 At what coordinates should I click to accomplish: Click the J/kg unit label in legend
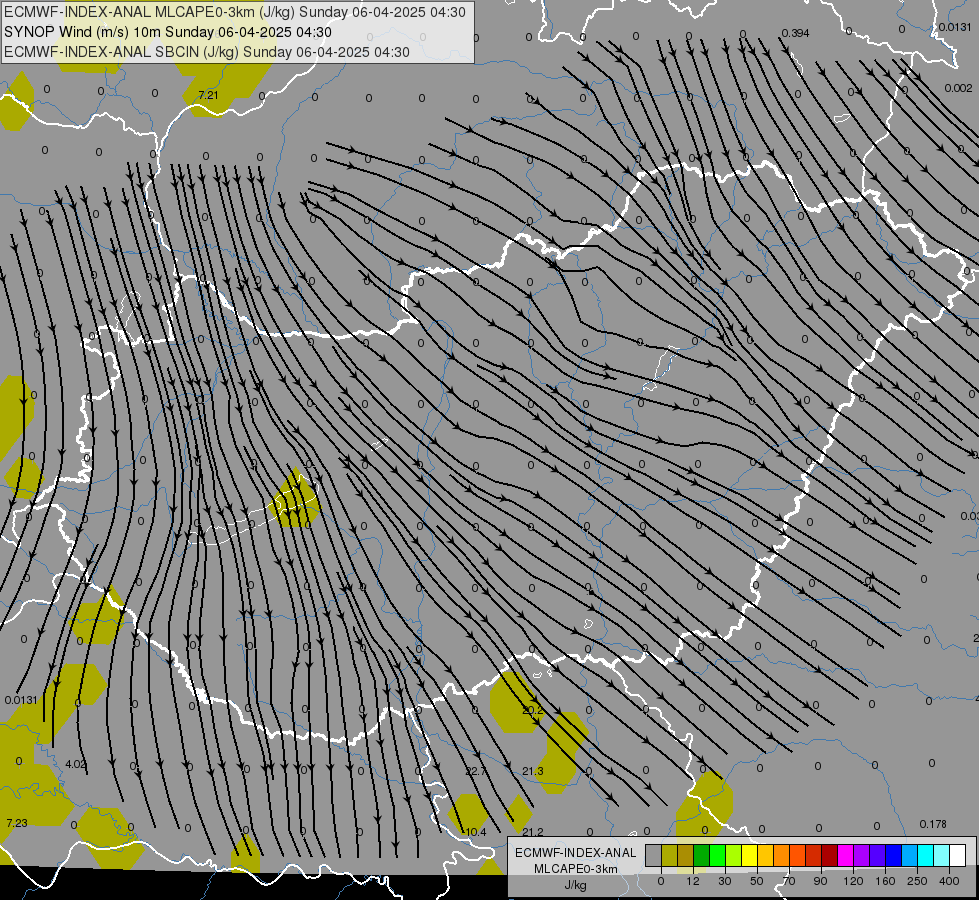tap(576, 885)
